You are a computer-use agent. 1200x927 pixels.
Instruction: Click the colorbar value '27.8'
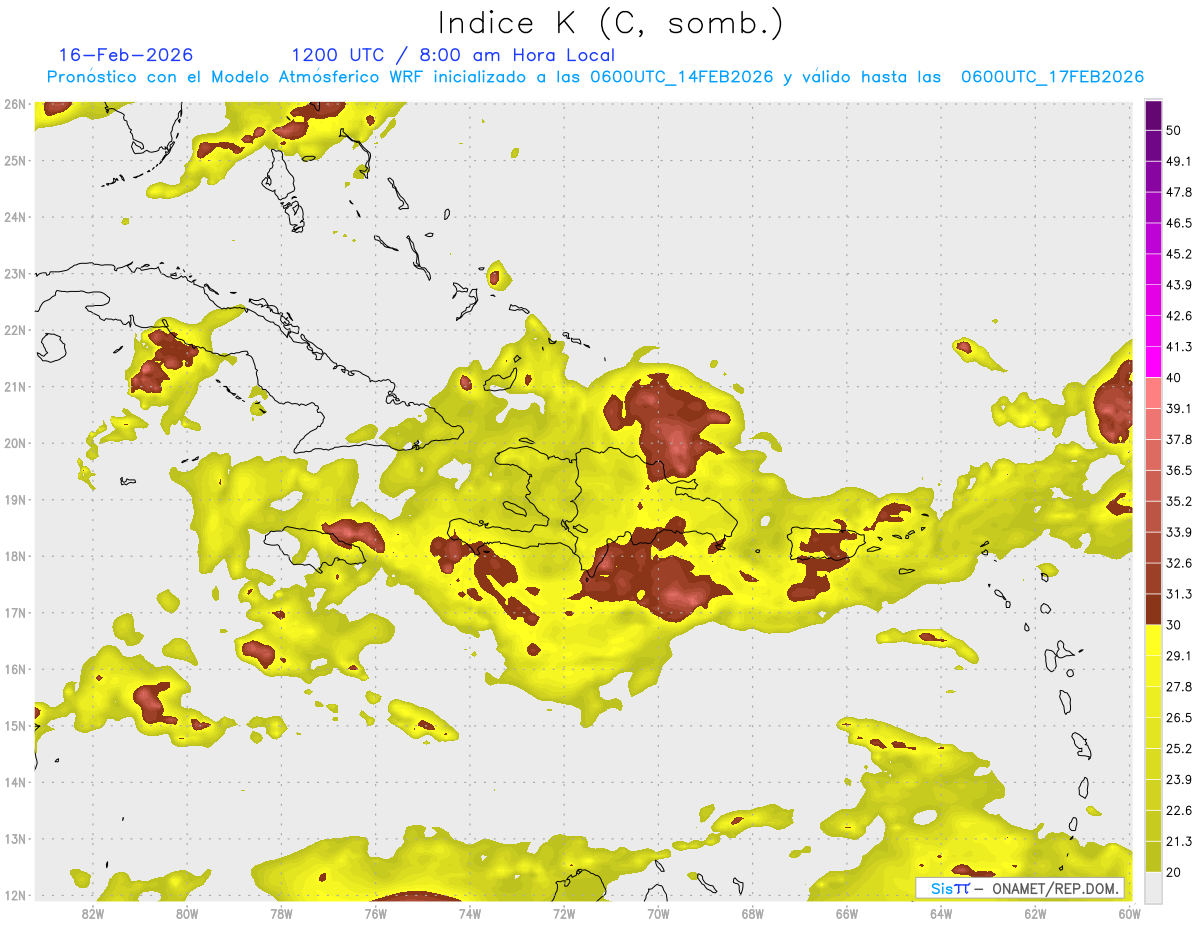[1179, 687]
